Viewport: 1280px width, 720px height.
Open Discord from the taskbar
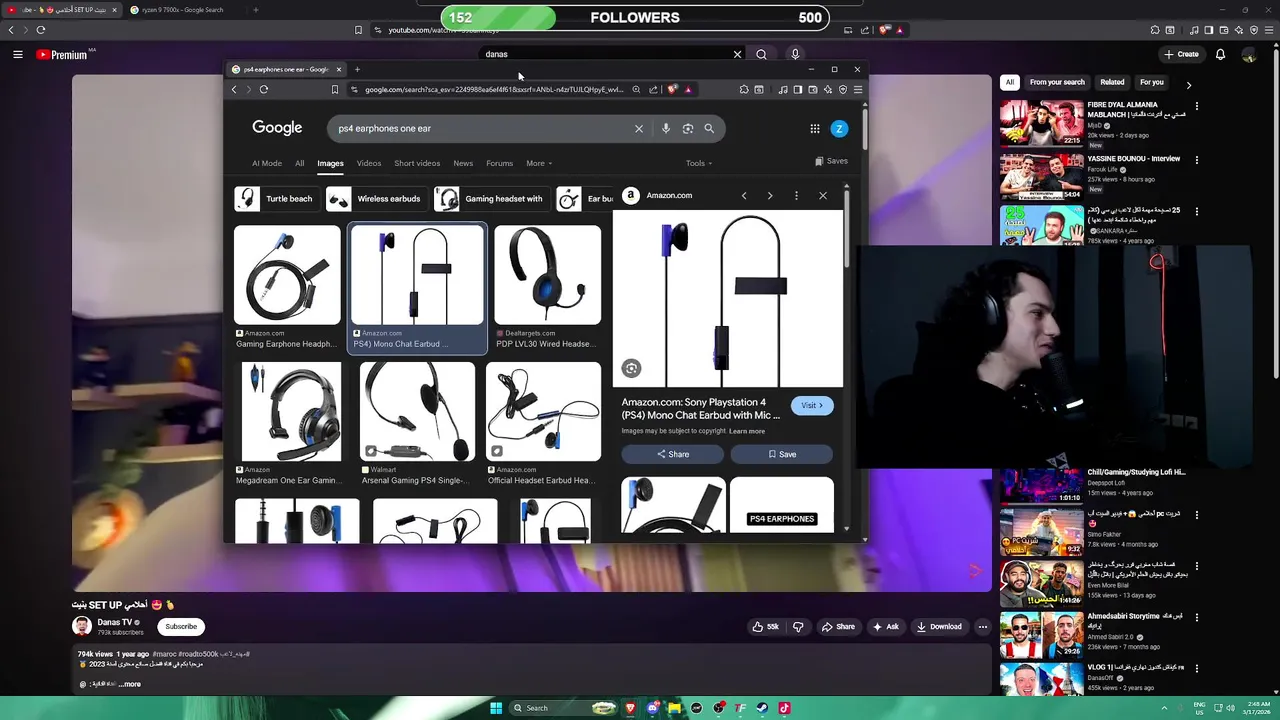coord(653,708)
